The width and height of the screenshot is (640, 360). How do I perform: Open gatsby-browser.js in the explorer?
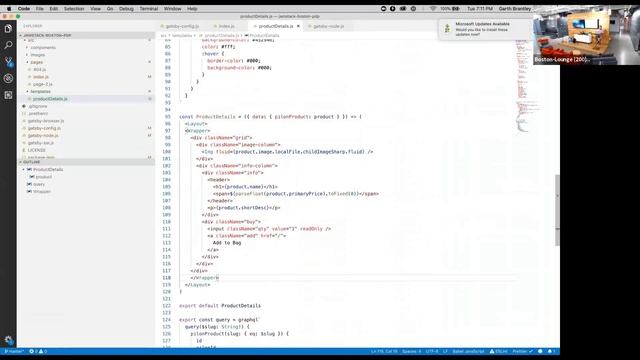pyautogui.click(x=46, y=121)
